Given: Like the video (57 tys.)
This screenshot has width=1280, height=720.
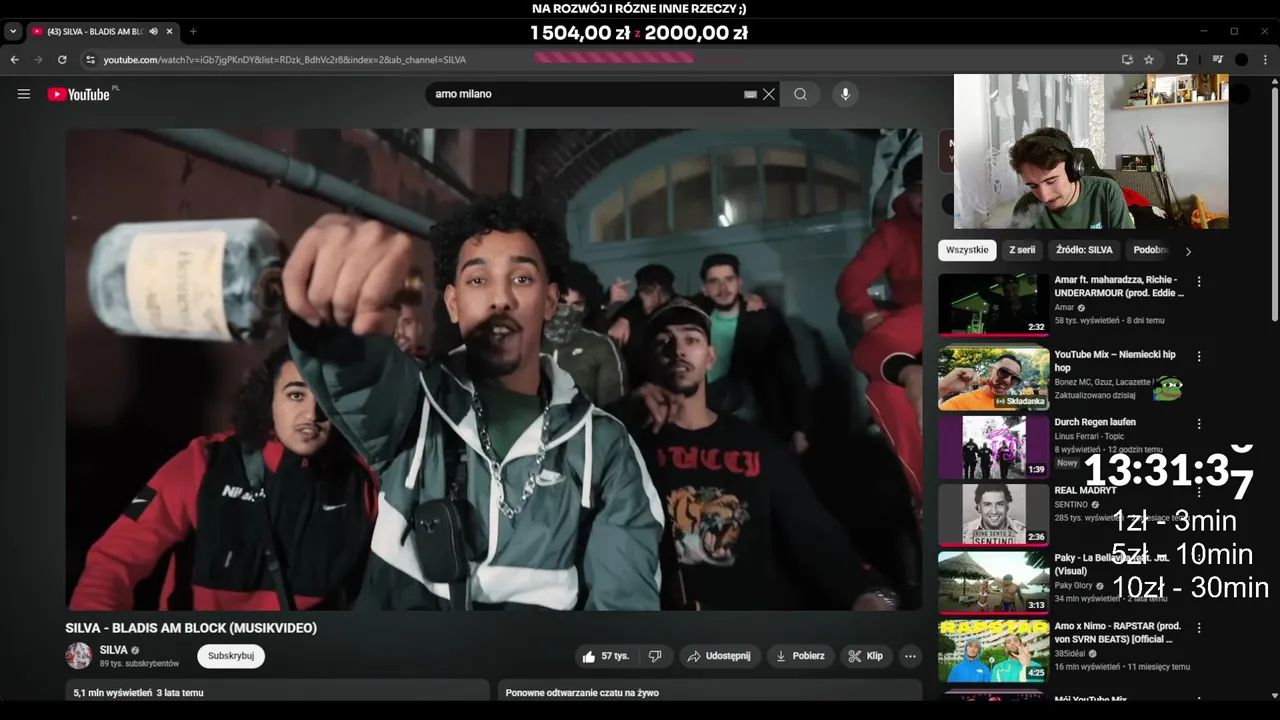Looking at the screenshot, I should pos(607,656).
